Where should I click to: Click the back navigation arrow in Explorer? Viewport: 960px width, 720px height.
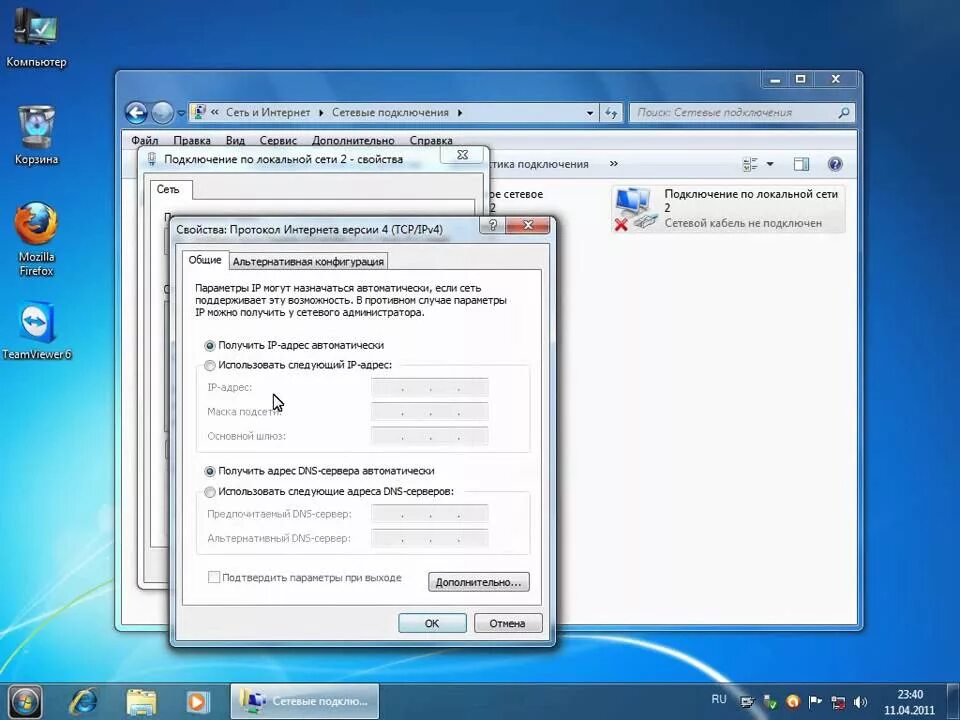click(x=137, y=112)
